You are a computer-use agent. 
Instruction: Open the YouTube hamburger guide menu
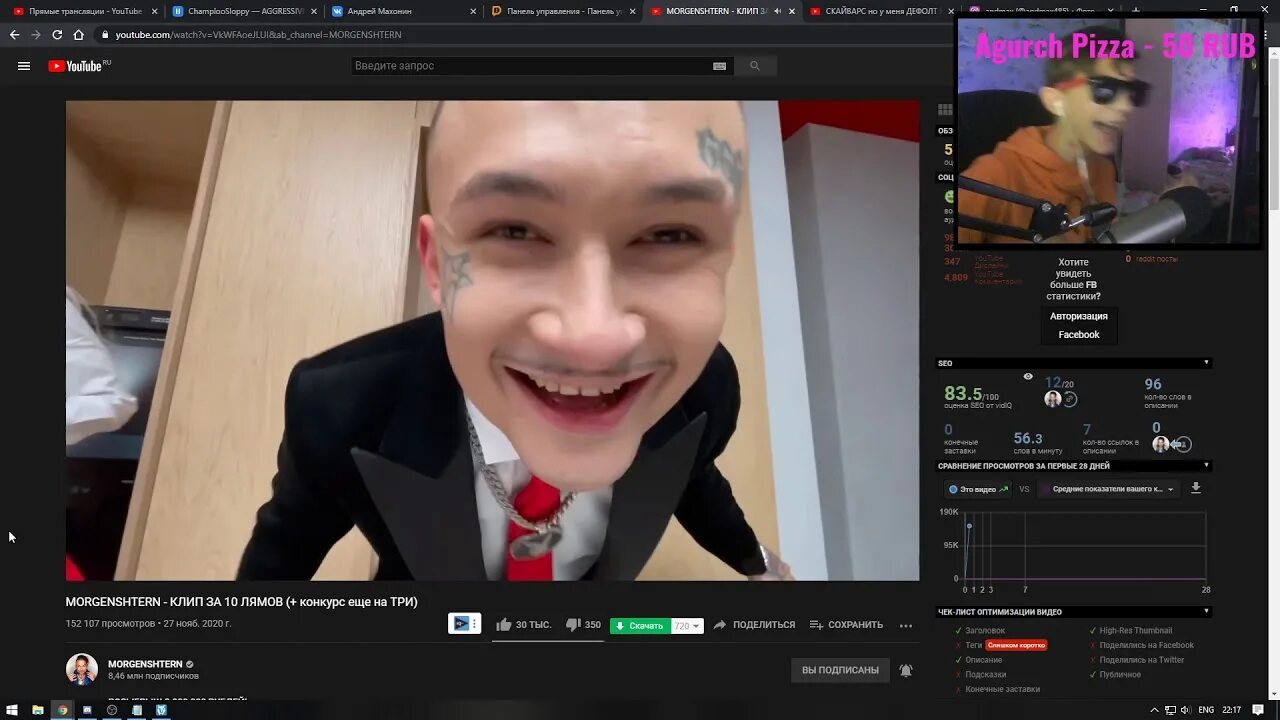tap(24, 66)
